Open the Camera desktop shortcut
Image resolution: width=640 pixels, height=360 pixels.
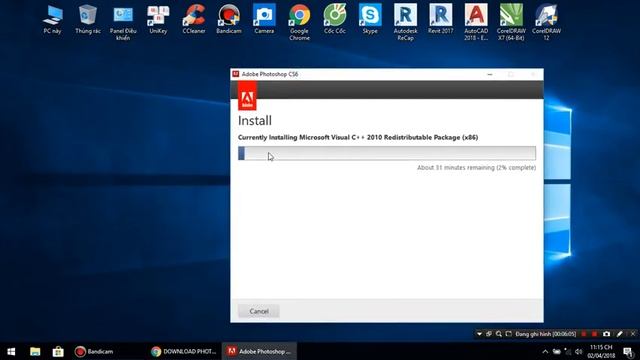click(x=264, y=19)
